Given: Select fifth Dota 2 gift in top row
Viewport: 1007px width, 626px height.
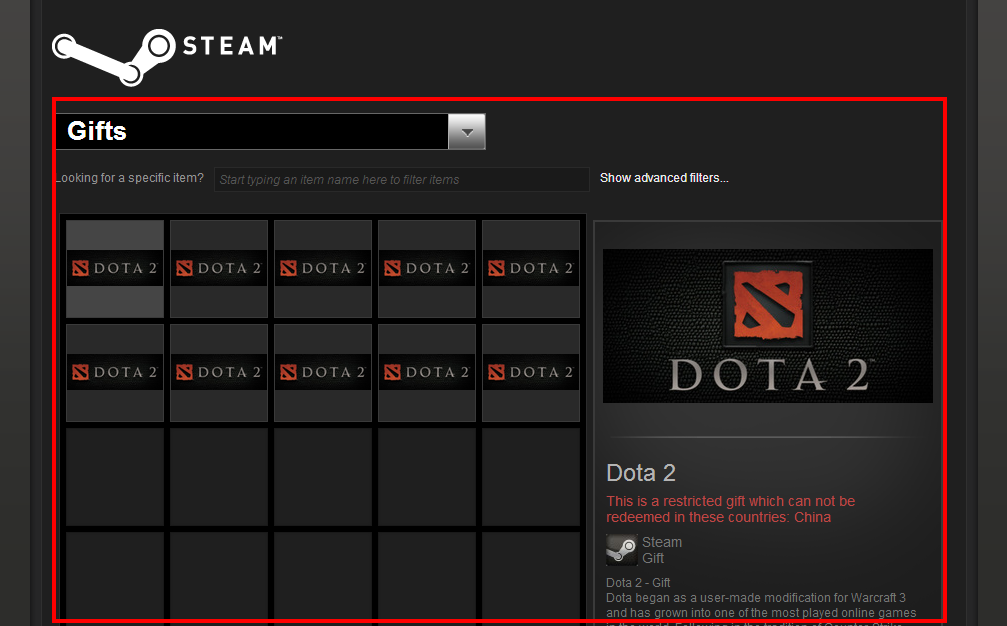Looking at the screenshot, I should [x=531, y=268].
